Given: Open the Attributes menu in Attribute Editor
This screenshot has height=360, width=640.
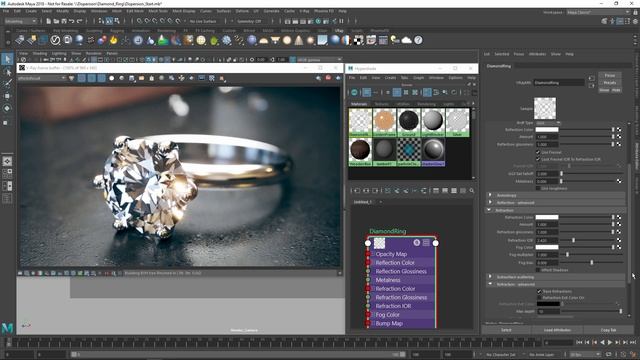Looking at the screenshot, I should tap(538, 54).
